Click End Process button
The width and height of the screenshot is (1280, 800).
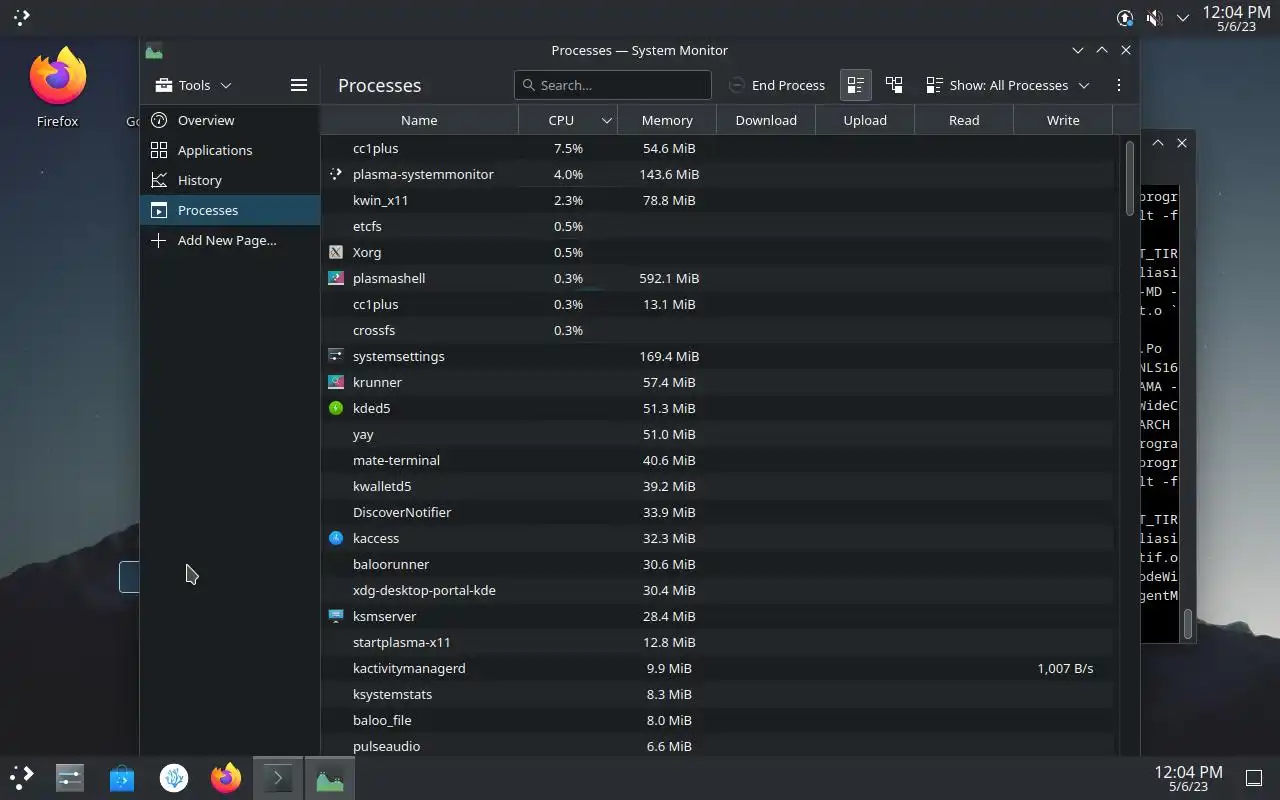pos(777,85)
